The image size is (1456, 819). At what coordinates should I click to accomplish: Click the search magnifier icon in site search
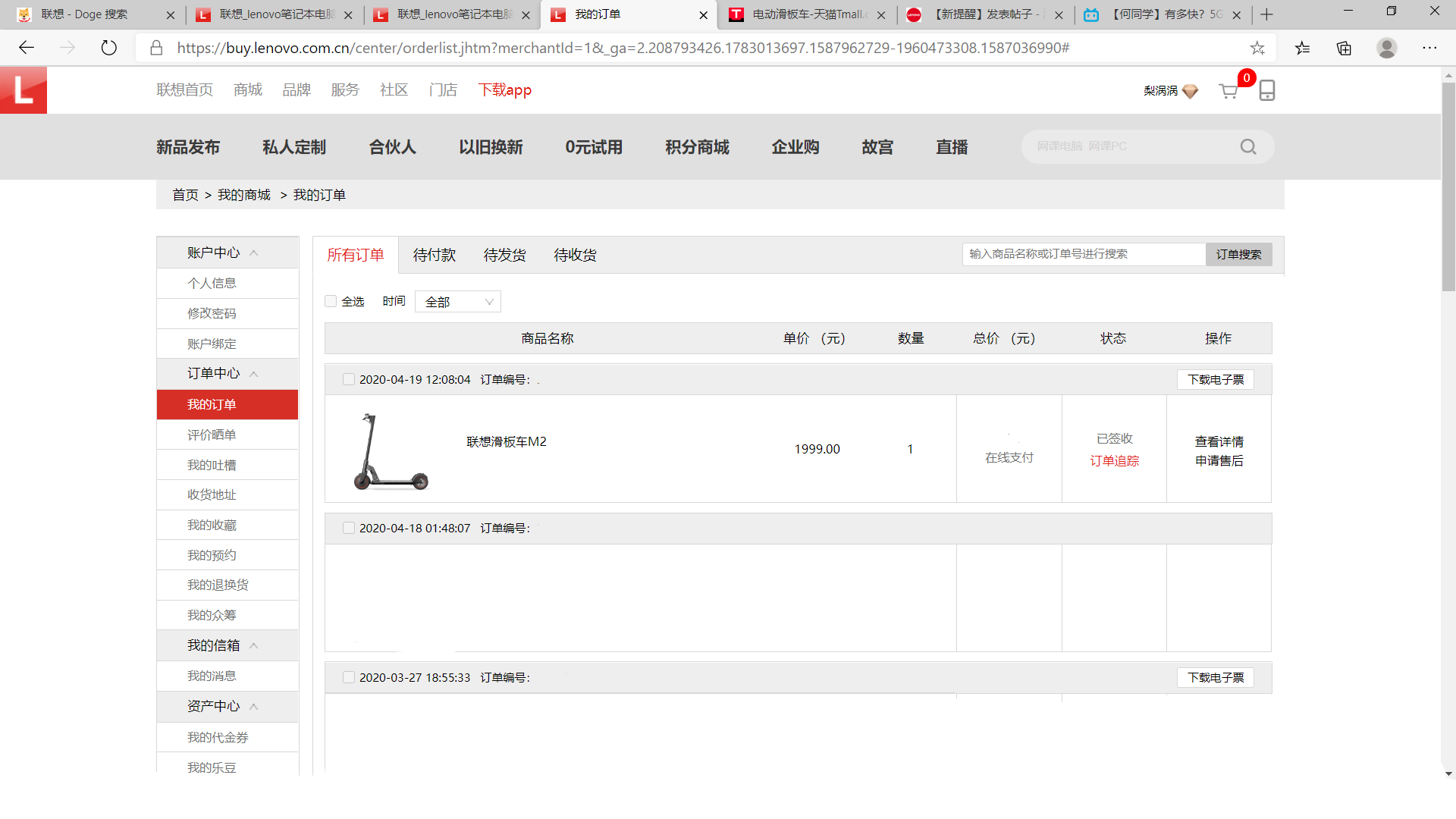pyautogui.click(x=1248, y=146)
